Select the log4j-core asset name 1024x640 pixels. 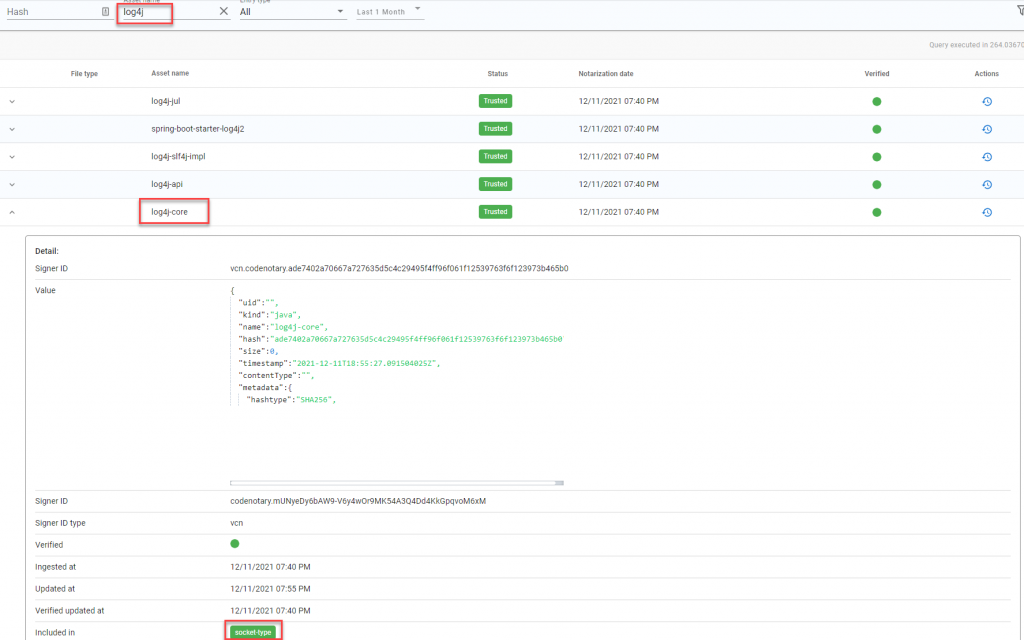(170, 212)
